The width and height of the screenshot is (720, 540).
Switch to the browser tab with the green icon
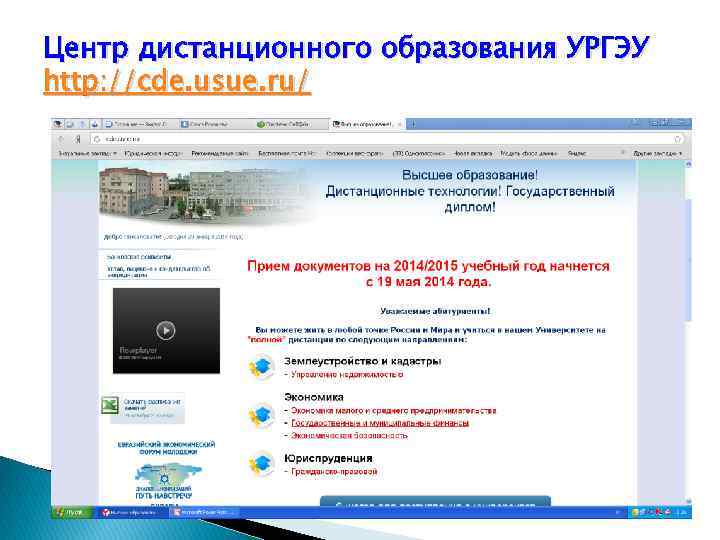tap(291, 124)
